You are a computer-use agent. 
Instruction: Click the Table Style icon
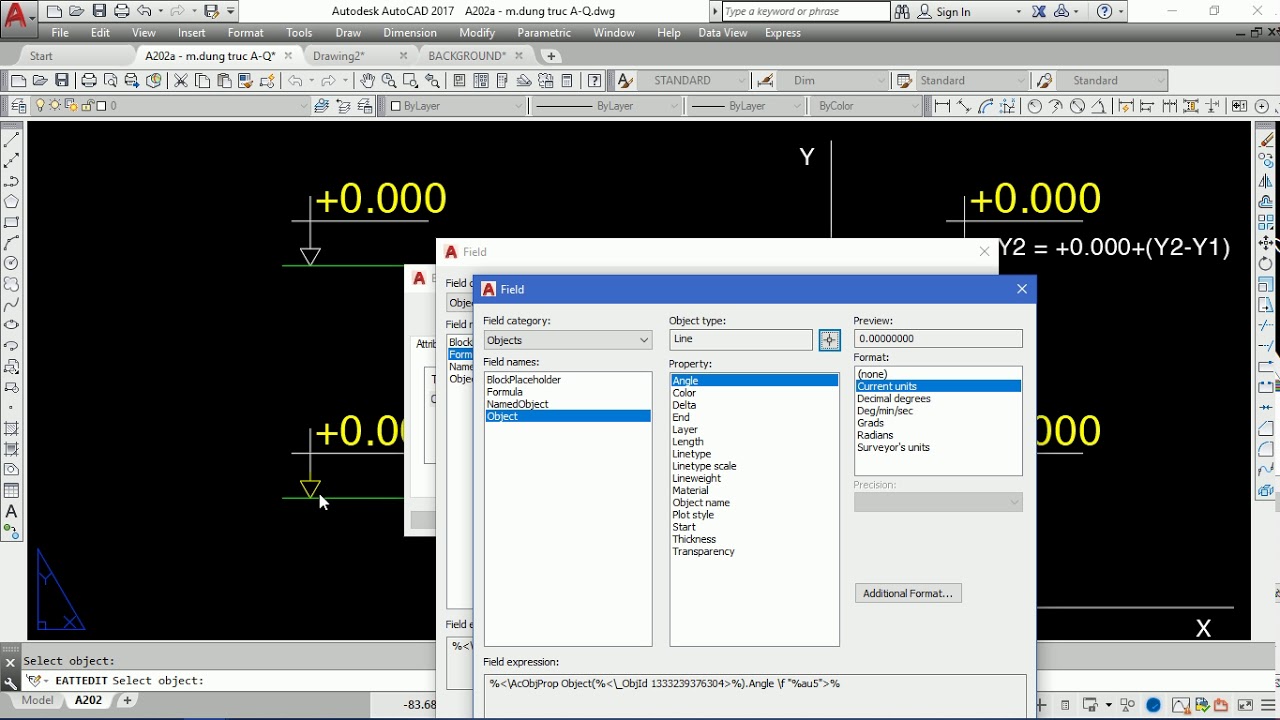click(904, 81)
